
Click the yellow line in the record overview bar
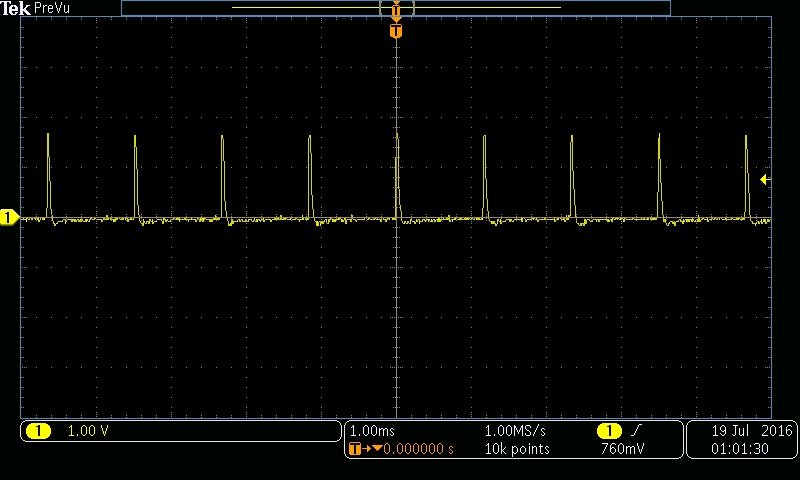(x=300, y=8)
